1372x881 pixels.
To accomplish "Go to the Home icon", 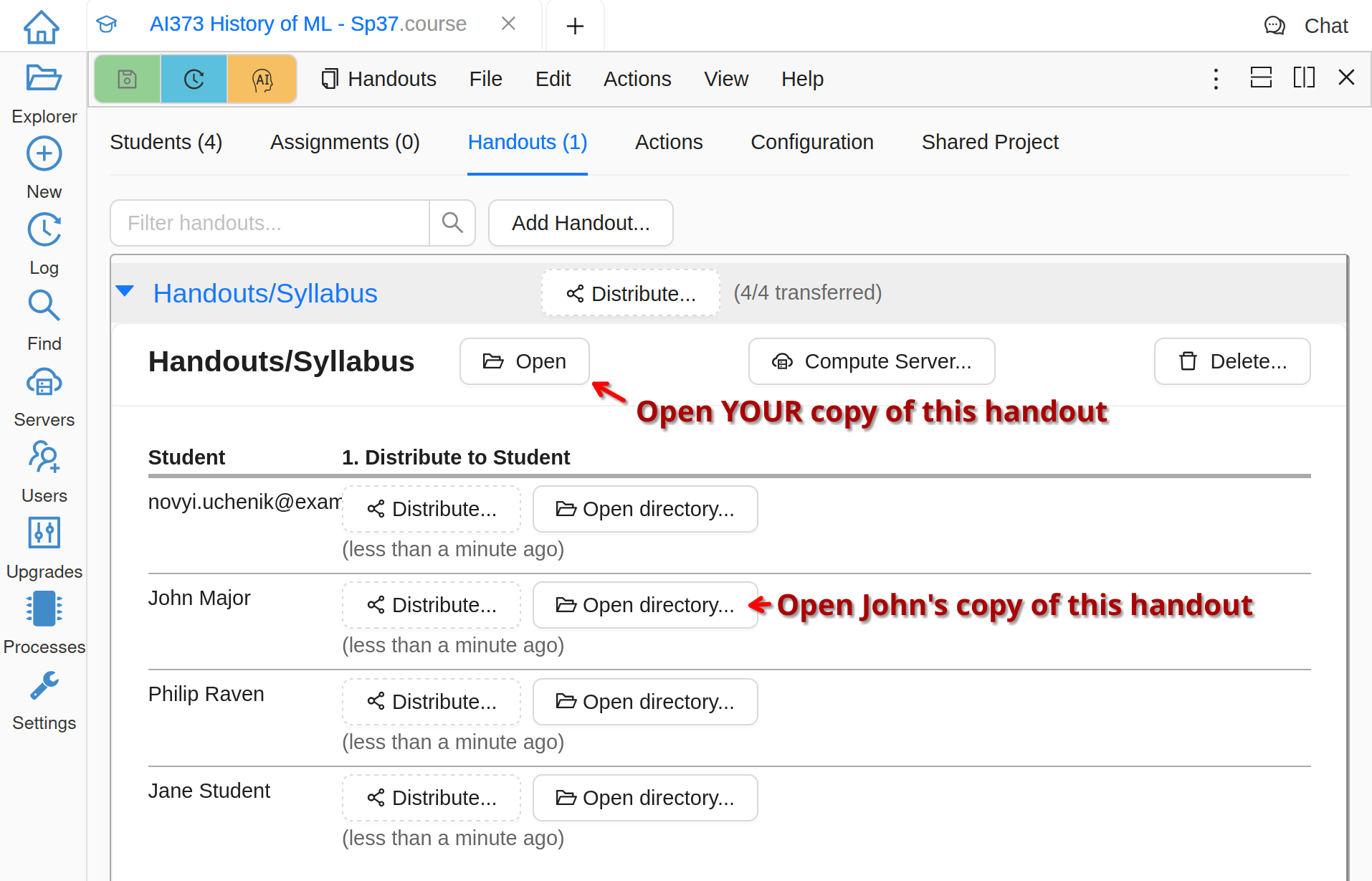I will [42, 27].
